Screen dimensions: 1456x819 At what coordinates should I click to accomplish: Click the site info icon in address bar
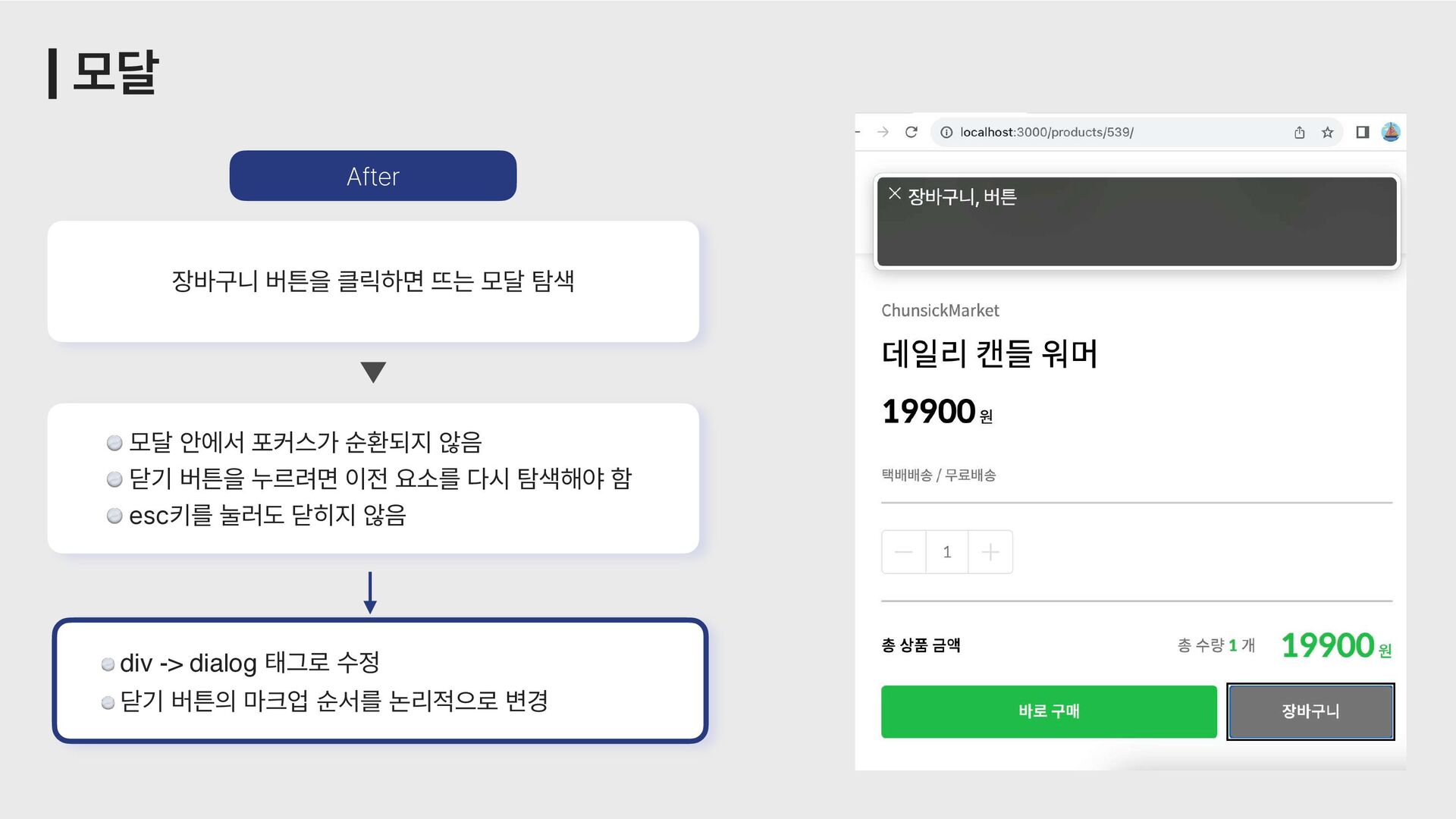coord(946,132)
